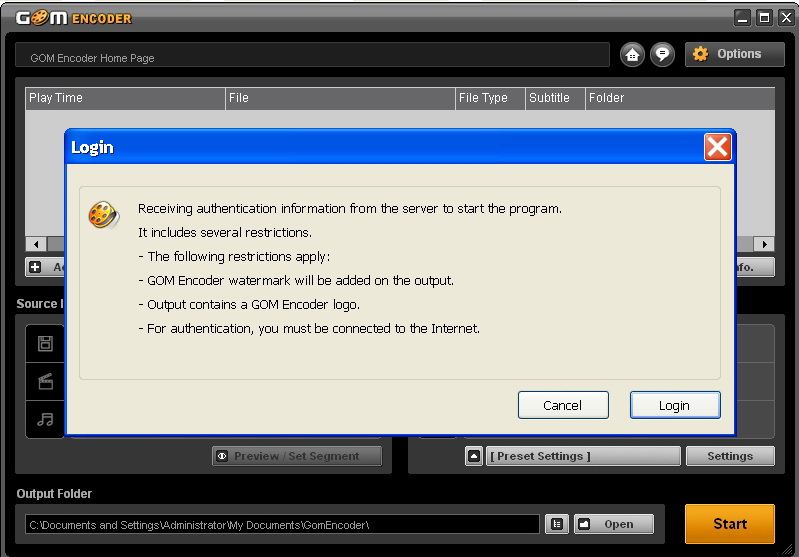799x557 pixels.
Task: Open the output folder with Open button
Action: click(x=613, y=524)
